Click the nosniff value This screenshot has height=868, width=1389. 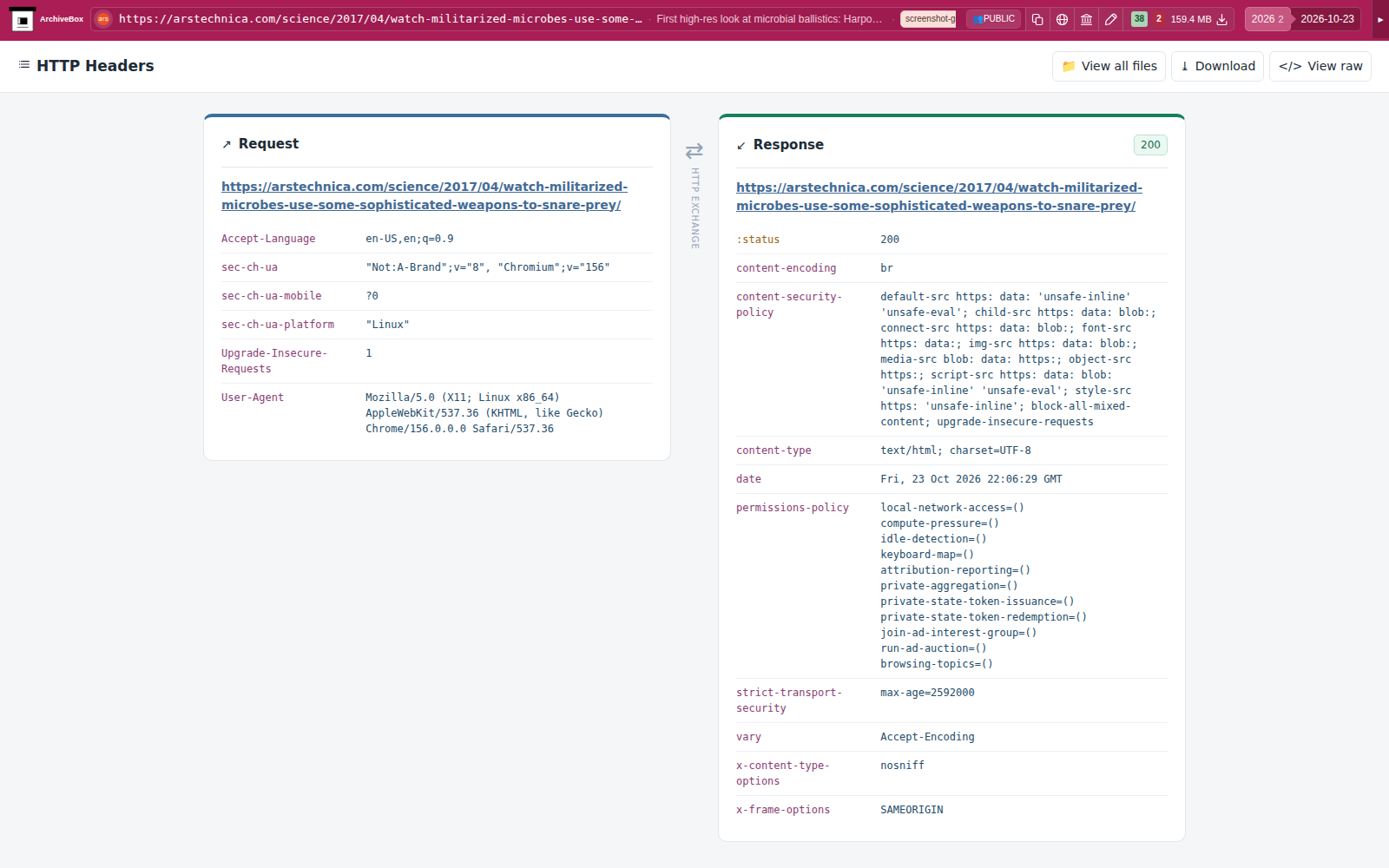coord(902,766)
